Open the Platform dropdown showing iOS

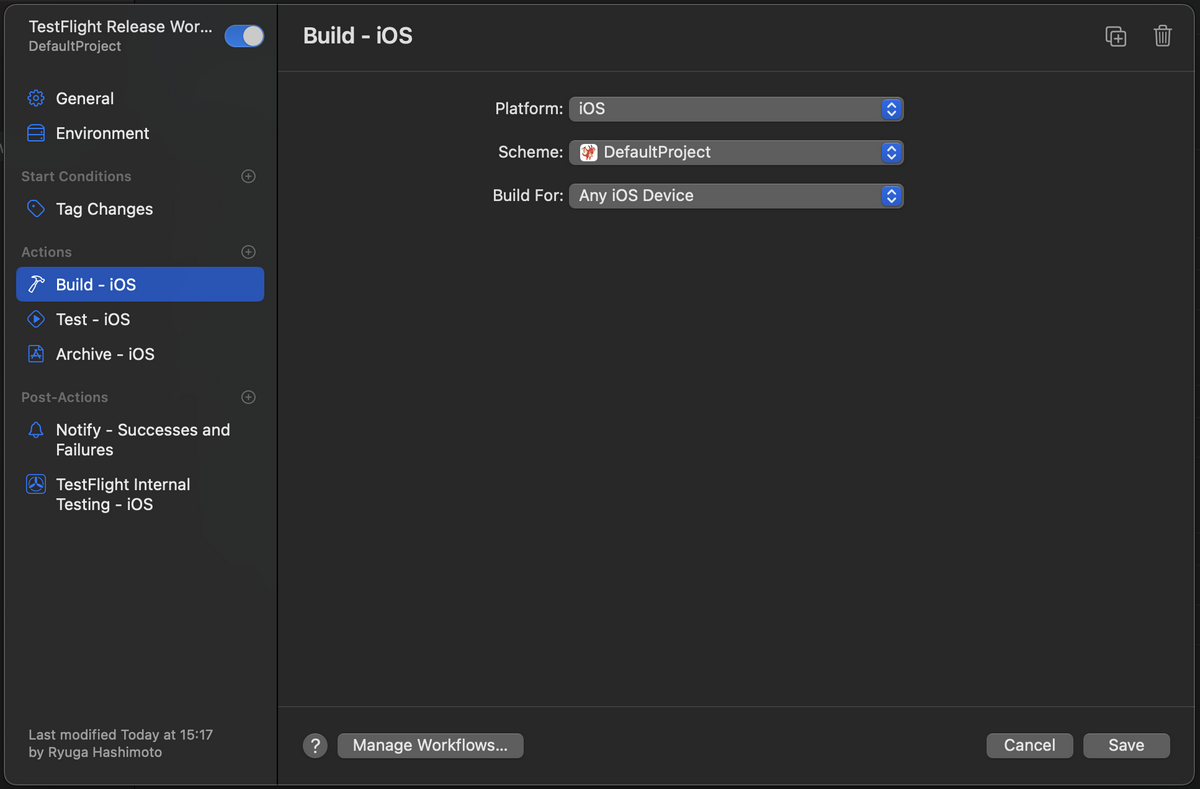click(736, 109)
